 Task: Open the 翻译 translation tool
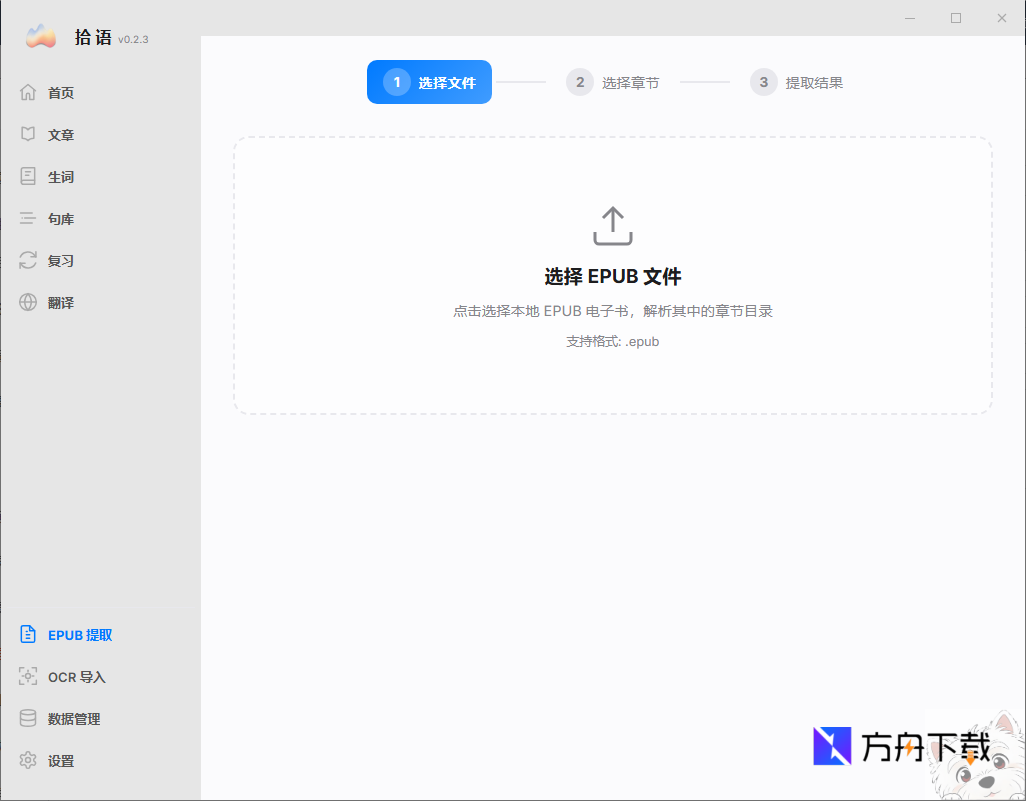(60, 302)
